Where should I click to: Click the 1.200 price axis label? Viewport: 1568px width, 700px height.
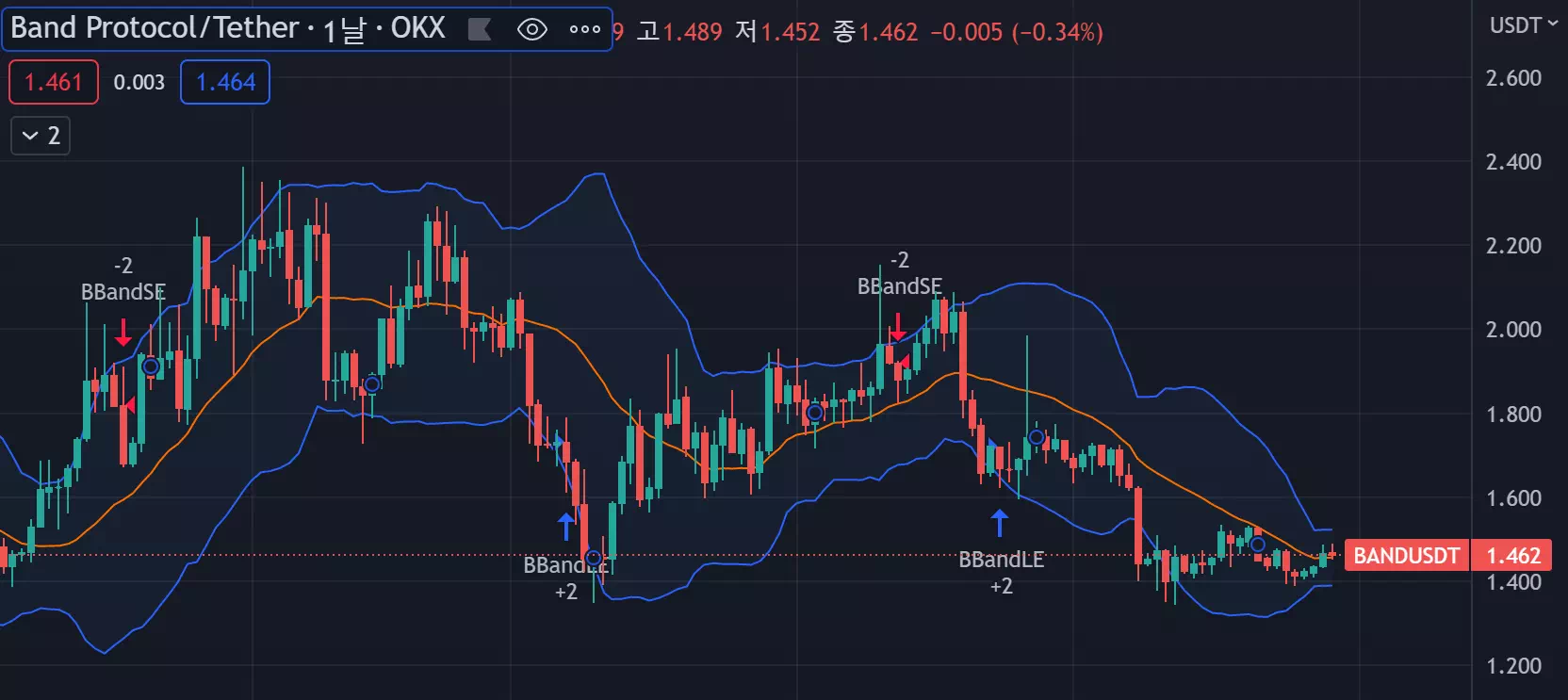pos(1513,666)
